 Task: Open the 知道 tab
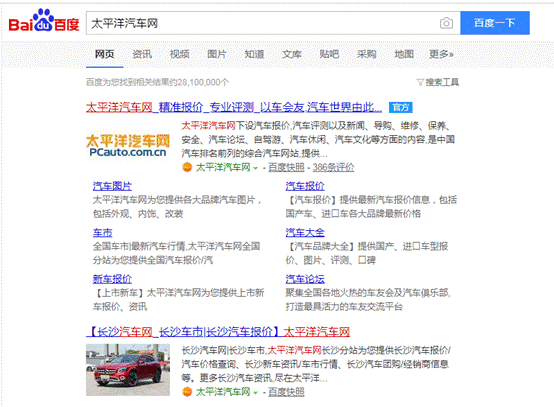(254, 54)
